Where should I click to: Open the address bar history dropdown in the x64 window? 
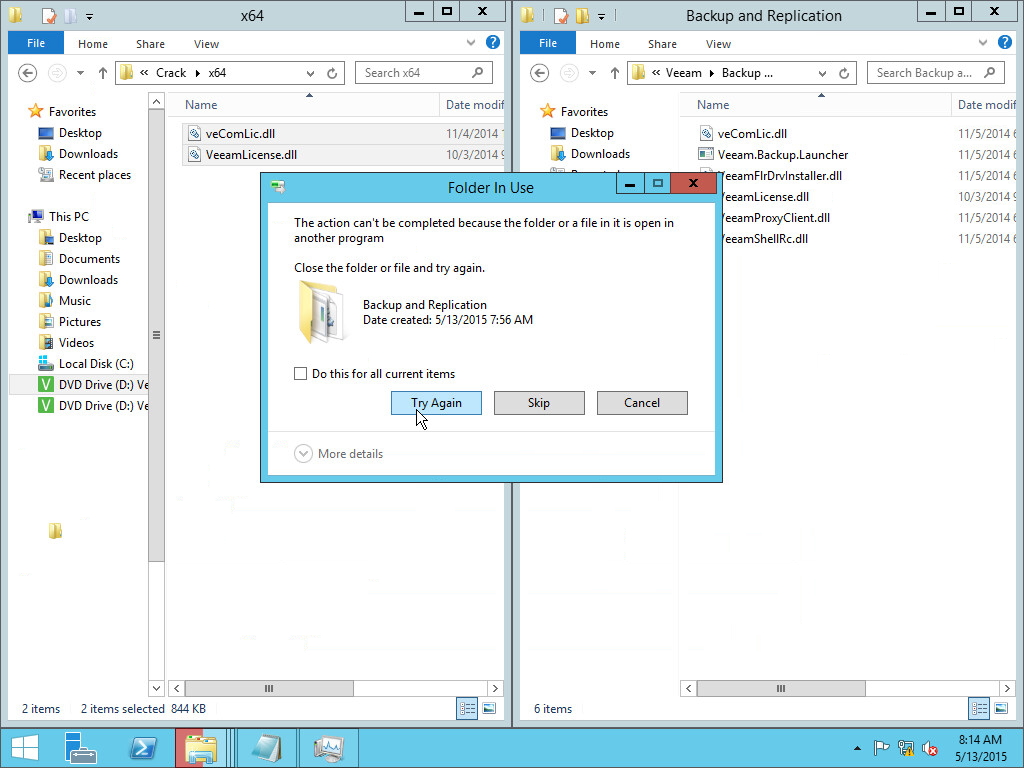310,73
